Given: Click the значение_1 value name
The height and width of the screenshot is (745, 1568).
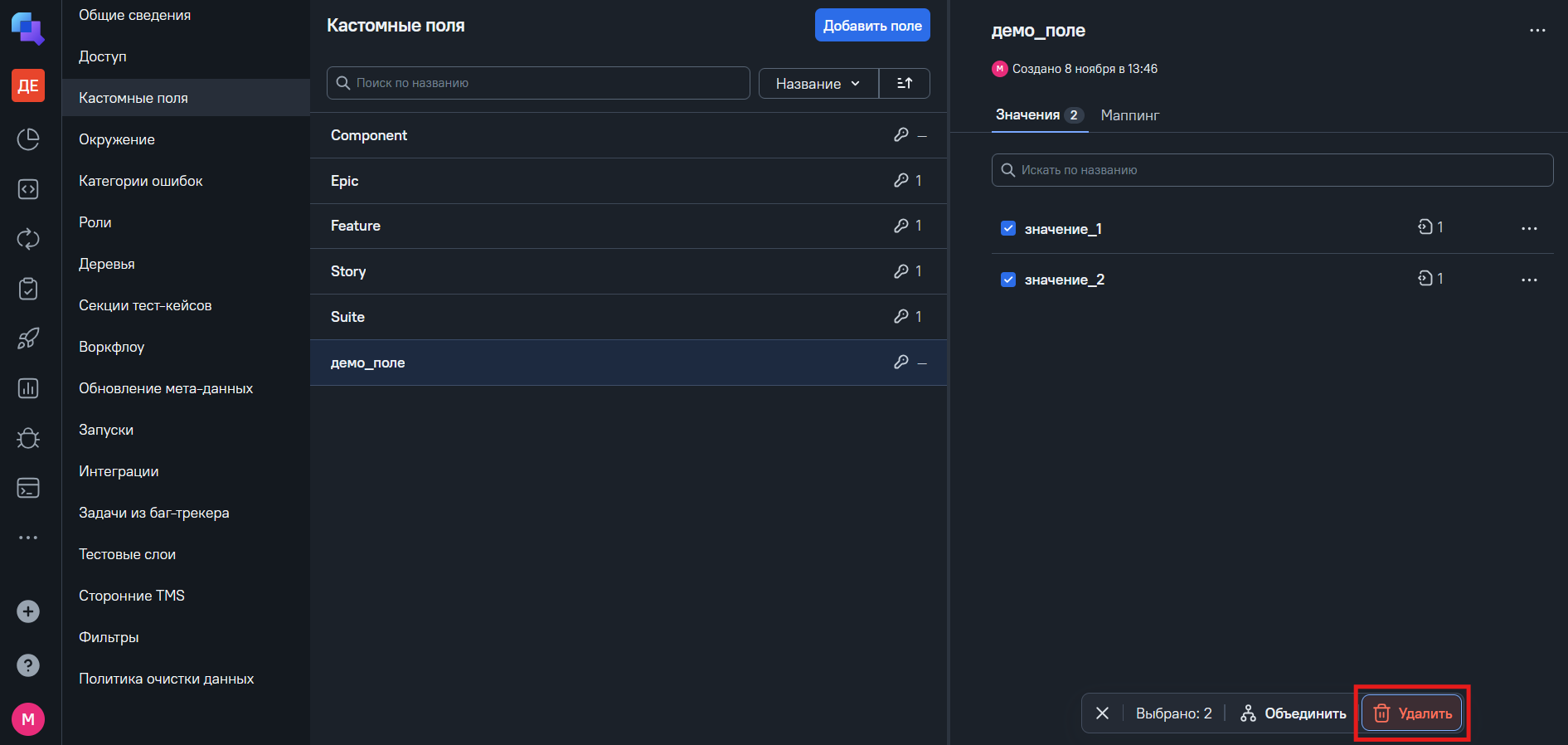Looking at the screenshot, I should tap(1063, 229).
